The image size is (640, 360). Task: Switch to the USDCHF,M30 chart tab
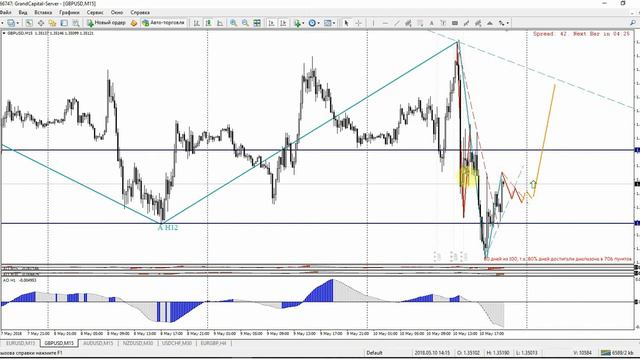point(177,343)
